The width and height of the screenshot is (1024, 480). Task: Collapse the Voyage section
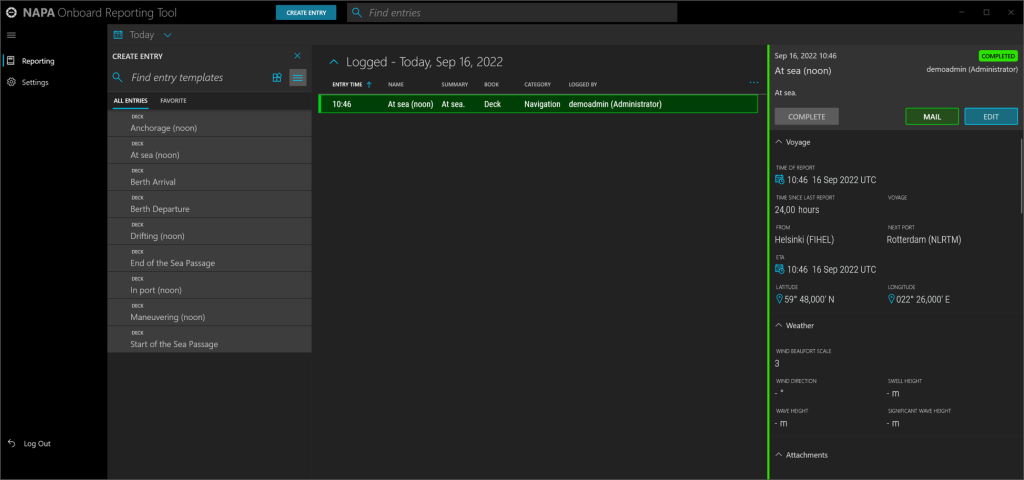[x=779, y=142]
